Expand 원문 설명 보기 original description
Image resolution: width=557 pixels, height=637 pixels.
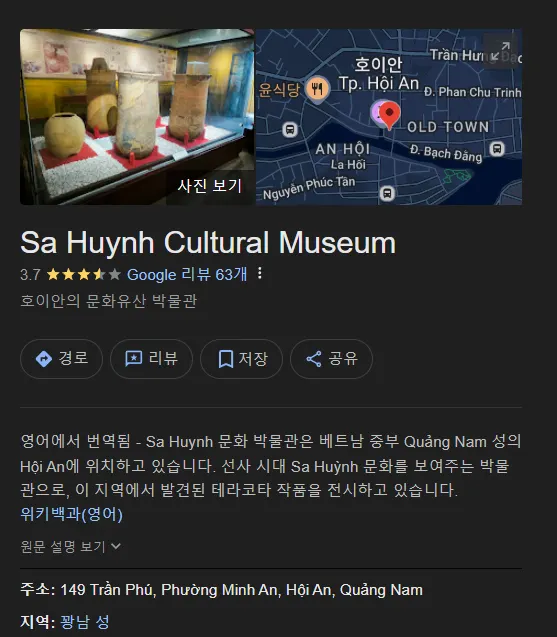click(71, 546)
